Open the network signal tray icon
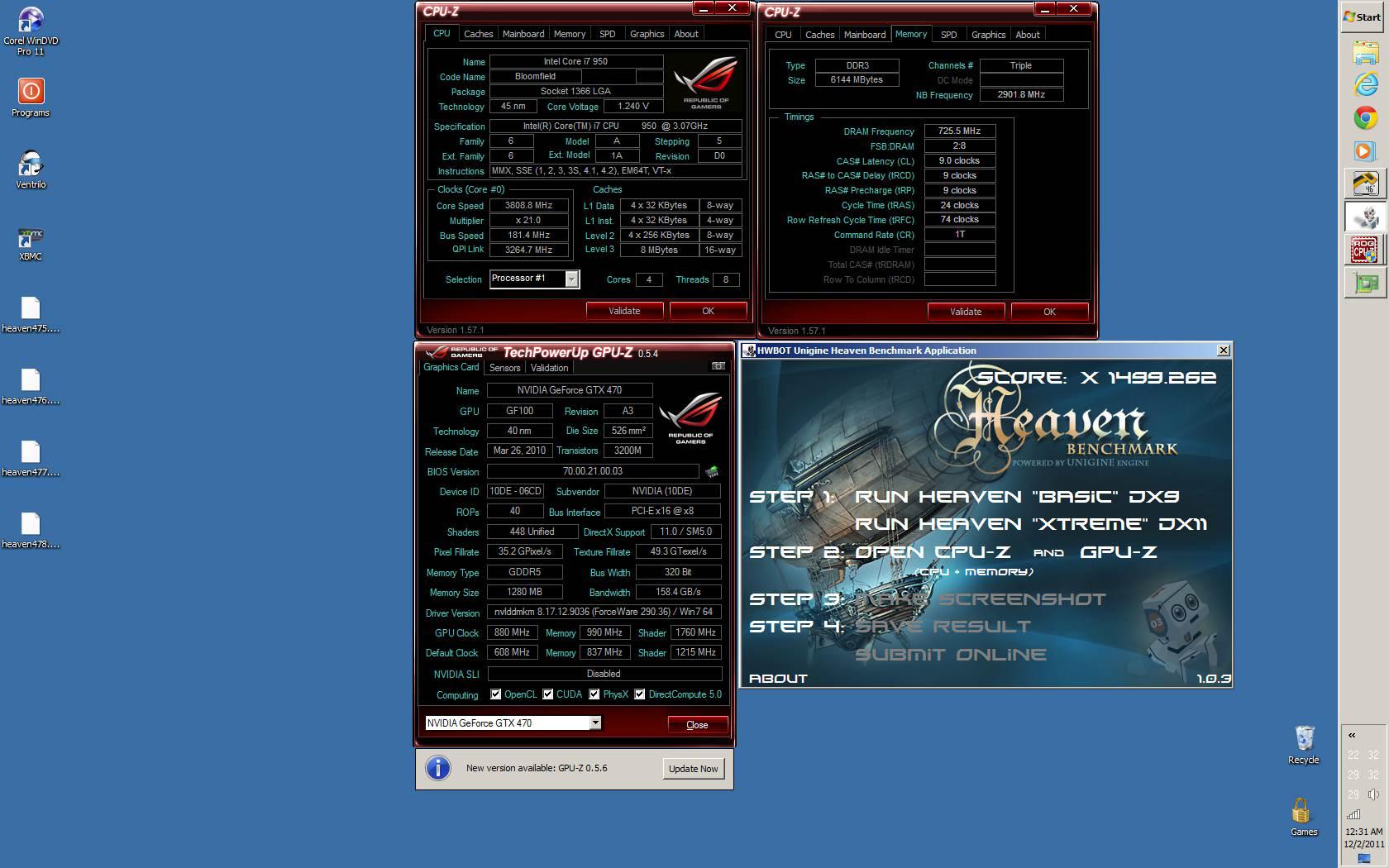 coord(1353,814)
